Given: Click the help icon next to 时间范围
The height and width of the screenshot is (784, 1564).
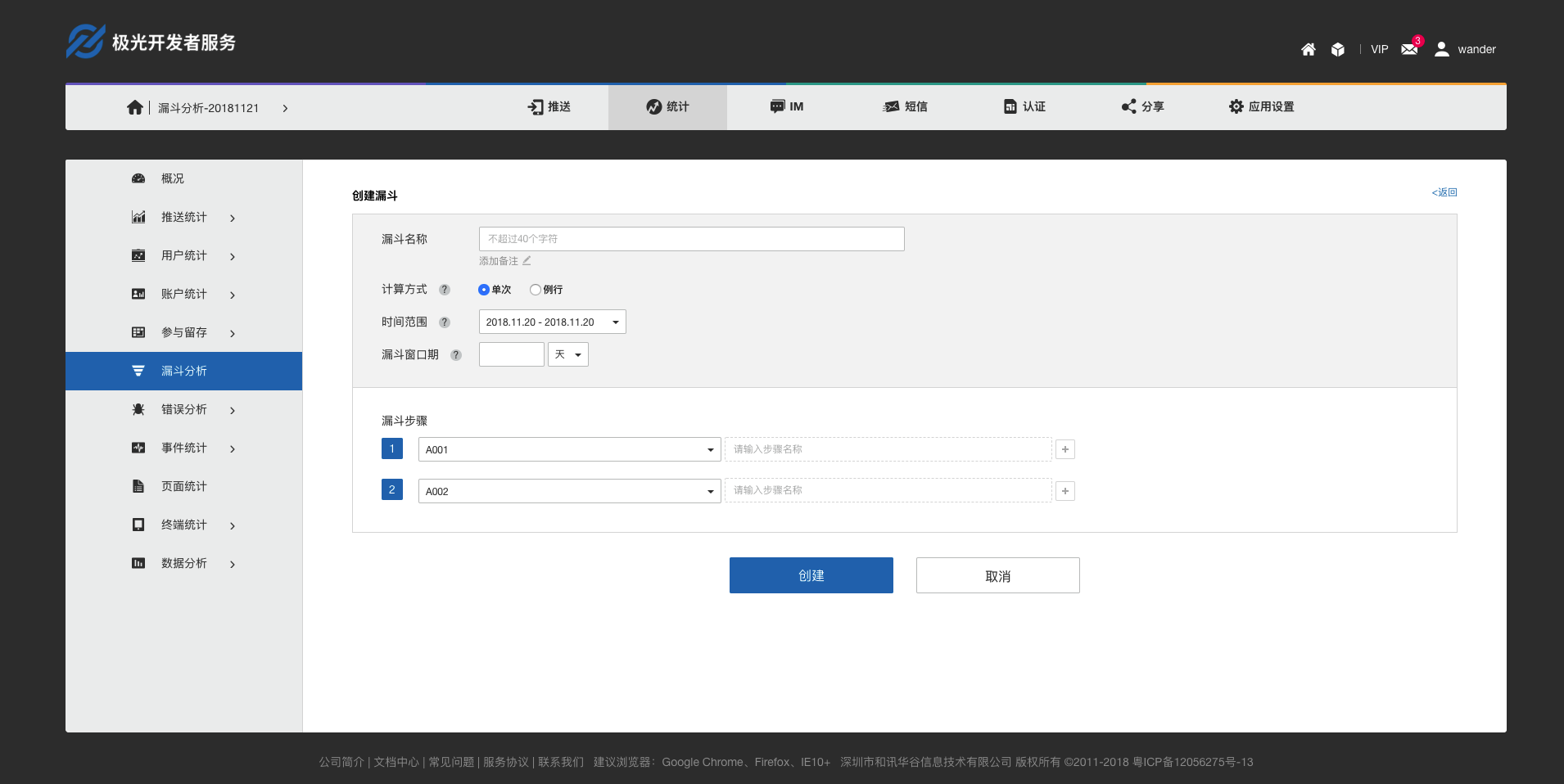Looking at the screenshot, I should pyautogui.click(x=445, y=322).
